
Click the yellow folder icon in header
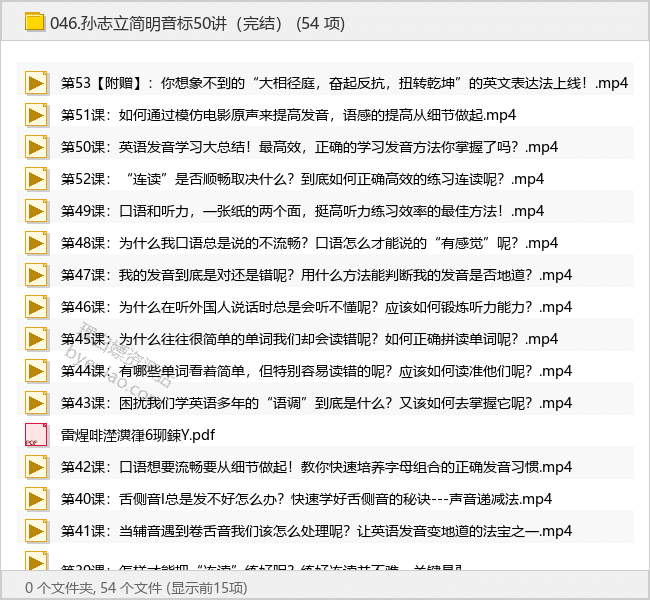click(34, 22)
